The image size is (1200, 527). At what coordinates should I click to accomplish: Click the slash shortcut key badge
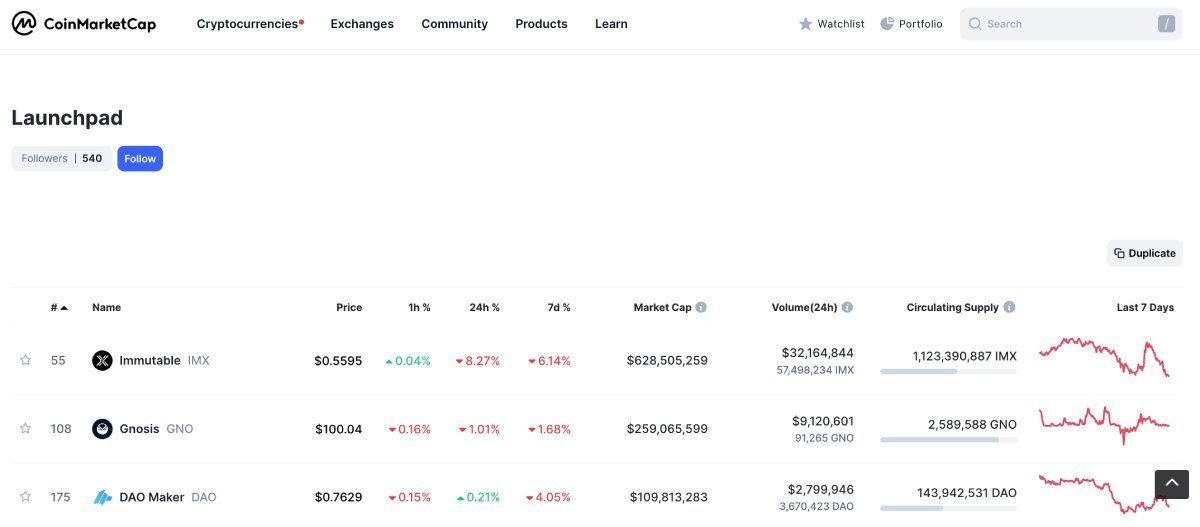click(x=1166, y=24)
